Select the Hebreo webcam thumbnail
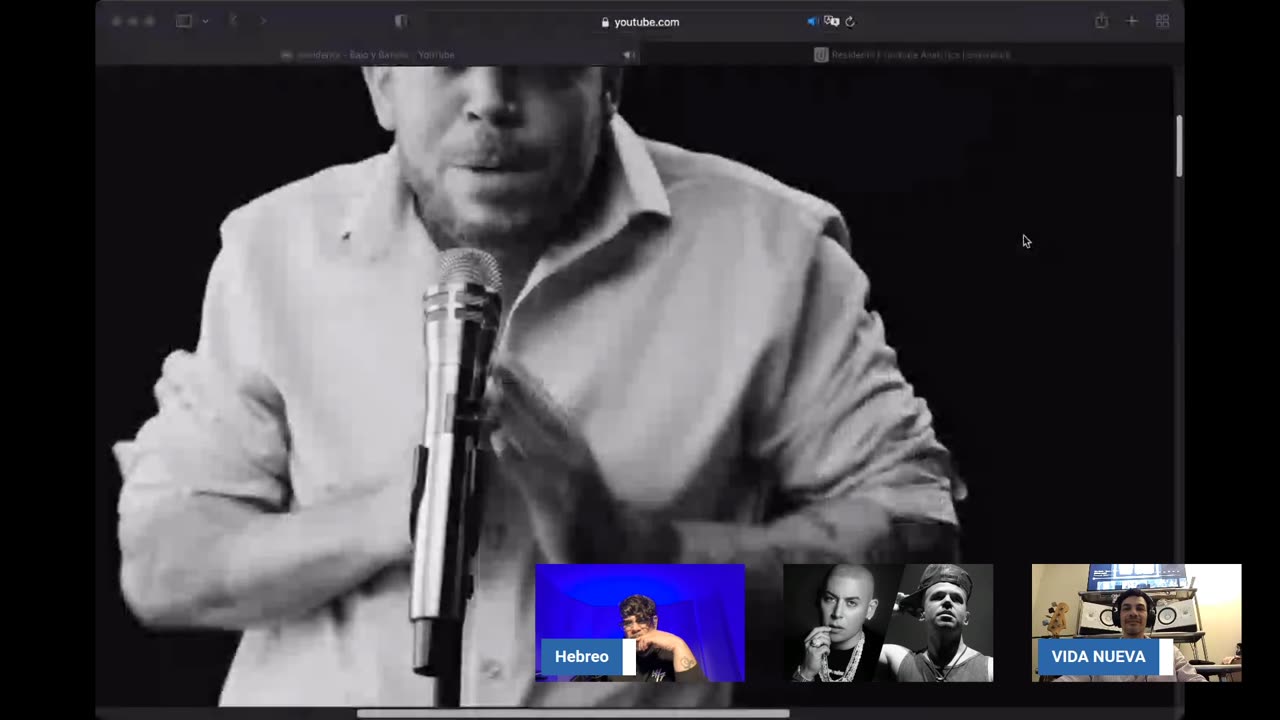This screenshot has width=1280, height=720. click(x=640, y=623)
